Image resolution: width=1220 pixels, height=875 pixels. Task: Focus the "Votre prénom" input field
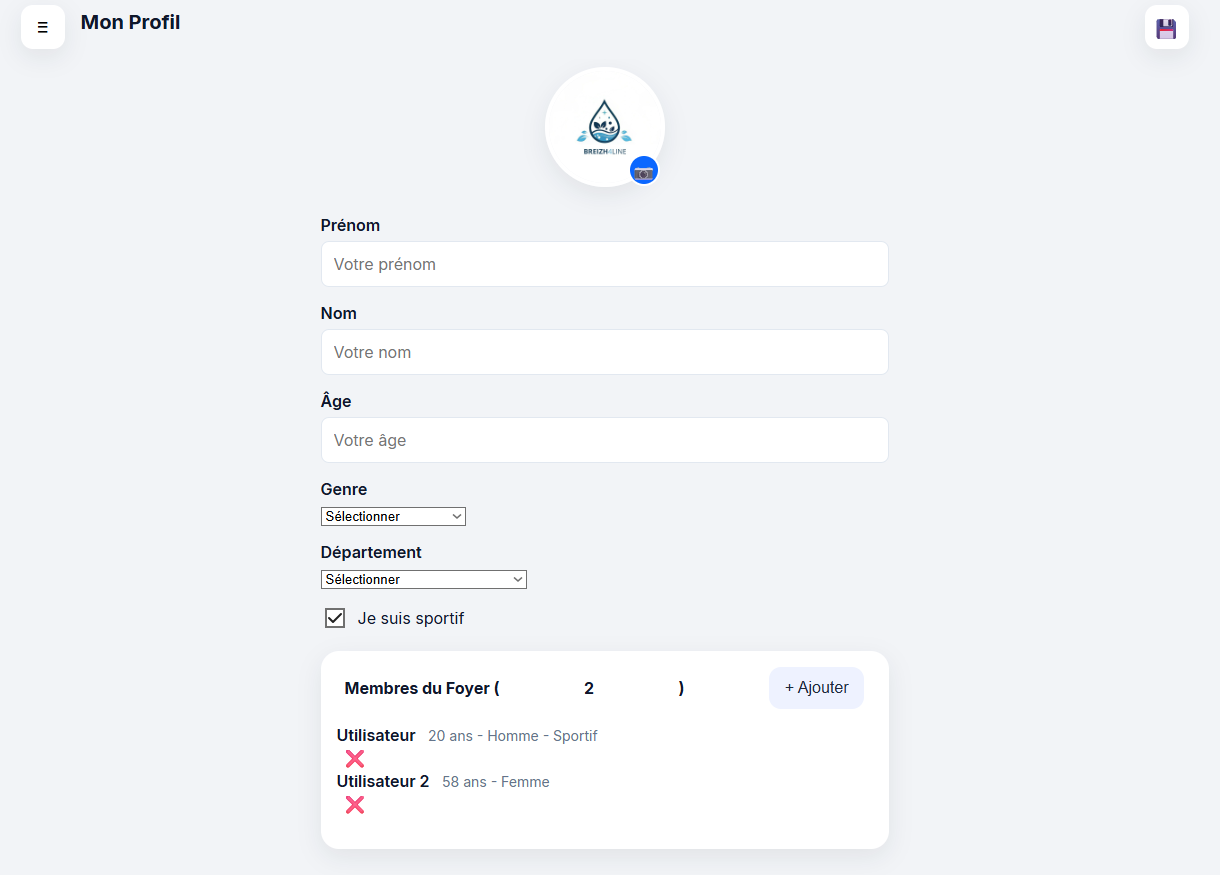pyautogui.click(x=604, y=265)
